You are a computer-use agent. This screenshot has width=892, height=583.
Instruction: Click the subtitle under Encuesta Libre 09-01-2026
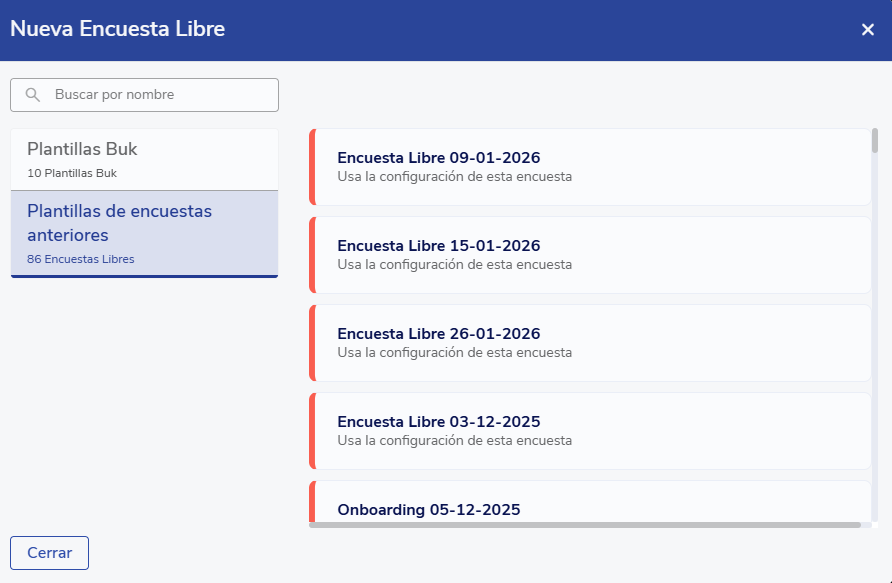[x=455, y=177]
